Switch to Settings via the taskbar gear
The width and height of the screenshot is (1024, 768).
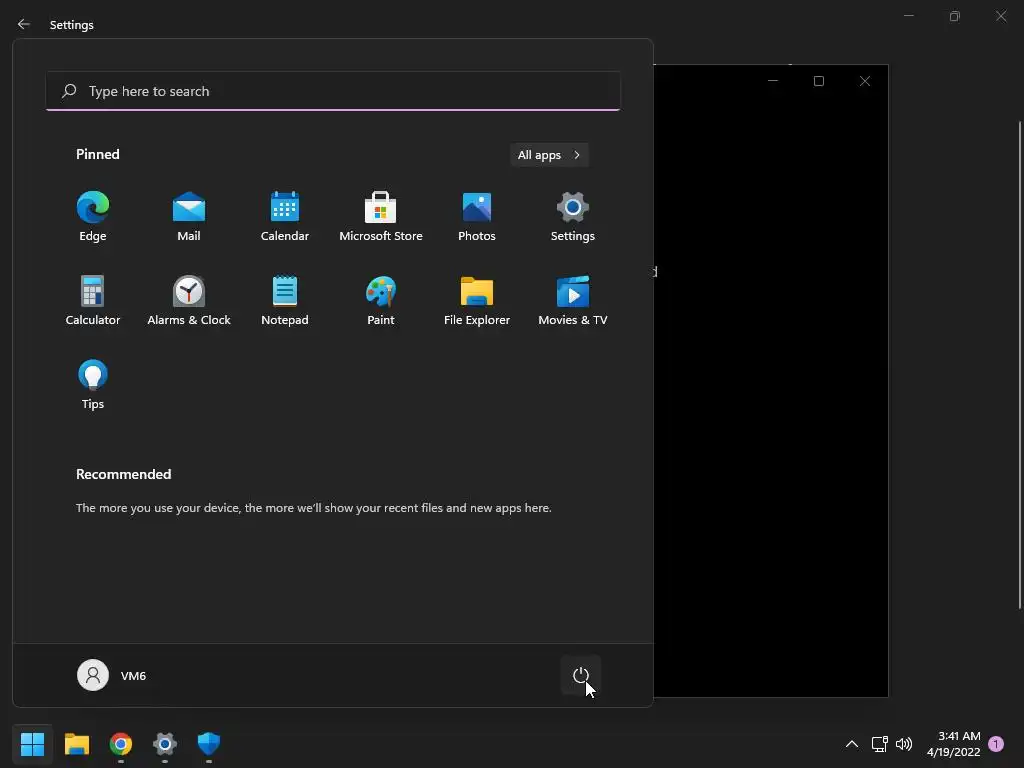point(165,744)
